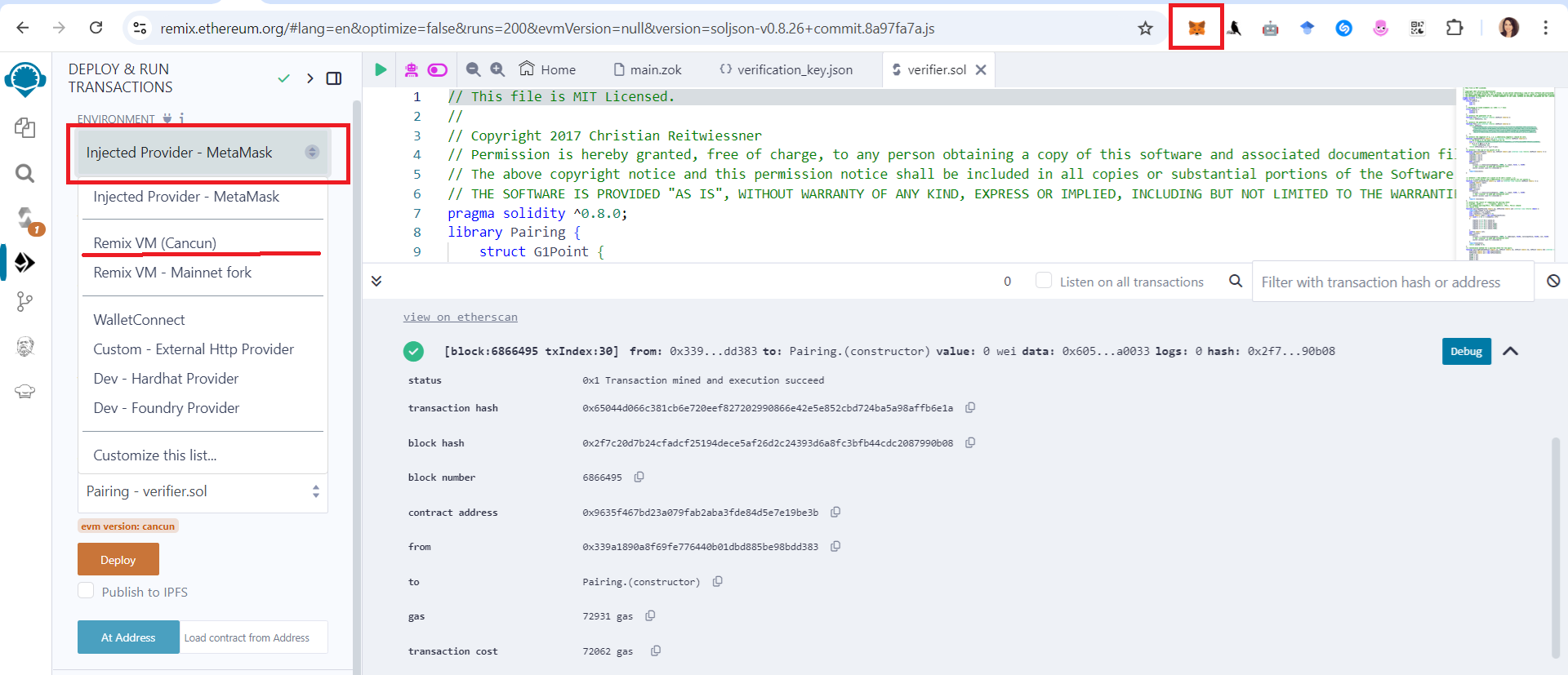The height and width of the screenshot is (675, 1568).
Task: Switch to the Home tab
Action: point(547,69)
